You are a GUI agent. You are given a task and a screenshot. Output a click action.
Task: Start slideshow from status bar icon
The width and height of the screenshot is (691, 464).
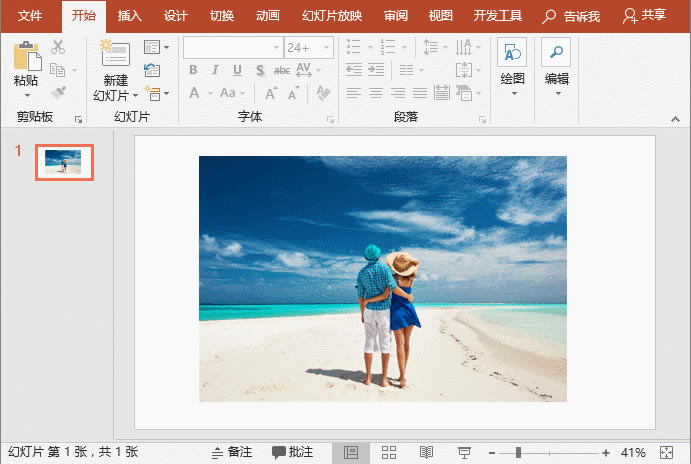[x=464, y=453]
